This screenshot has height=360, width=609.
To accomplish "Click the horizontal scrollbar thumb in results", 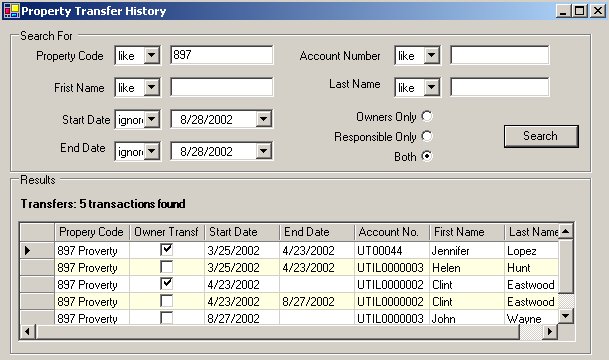I will point(277,332).
